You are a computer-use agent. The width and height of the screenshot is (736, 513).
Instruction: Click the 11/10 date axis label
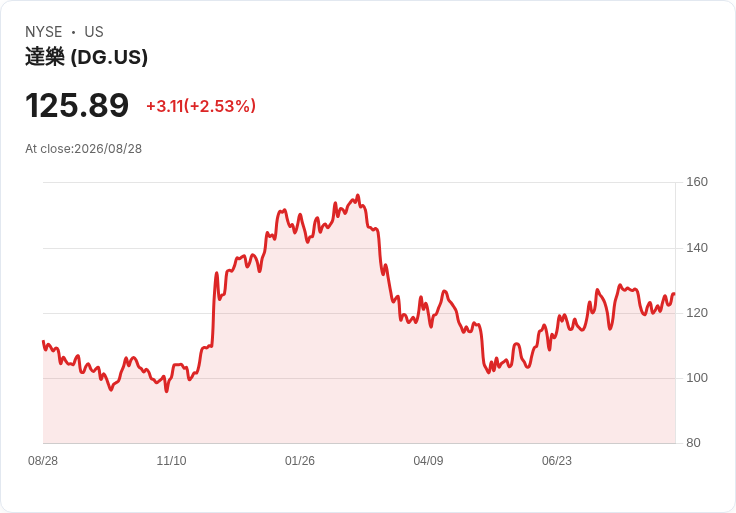point(171,460)
